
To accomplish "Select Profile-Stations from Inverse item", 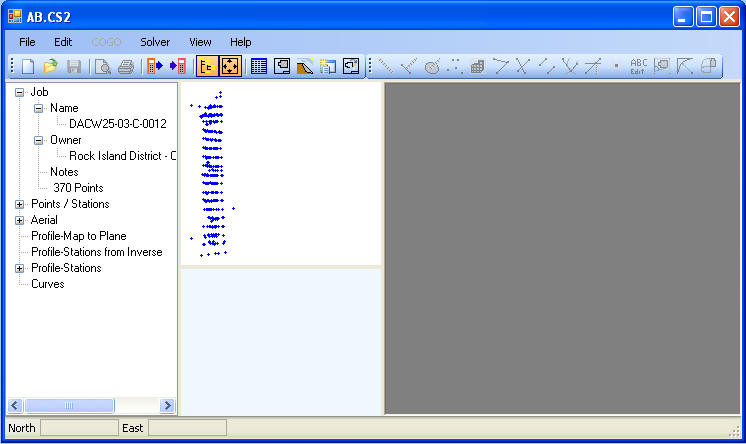I will [x=97, y=252].
